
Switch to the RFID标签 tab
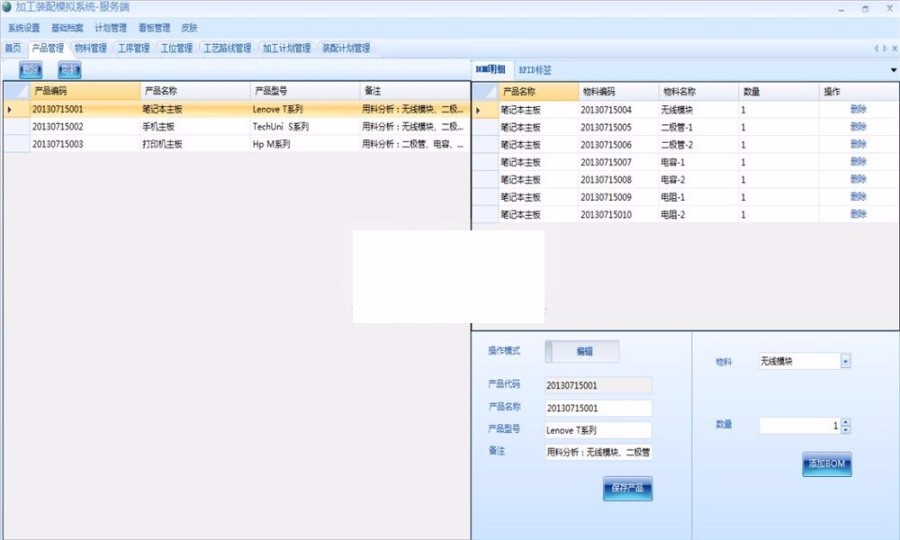coord(535,70)
